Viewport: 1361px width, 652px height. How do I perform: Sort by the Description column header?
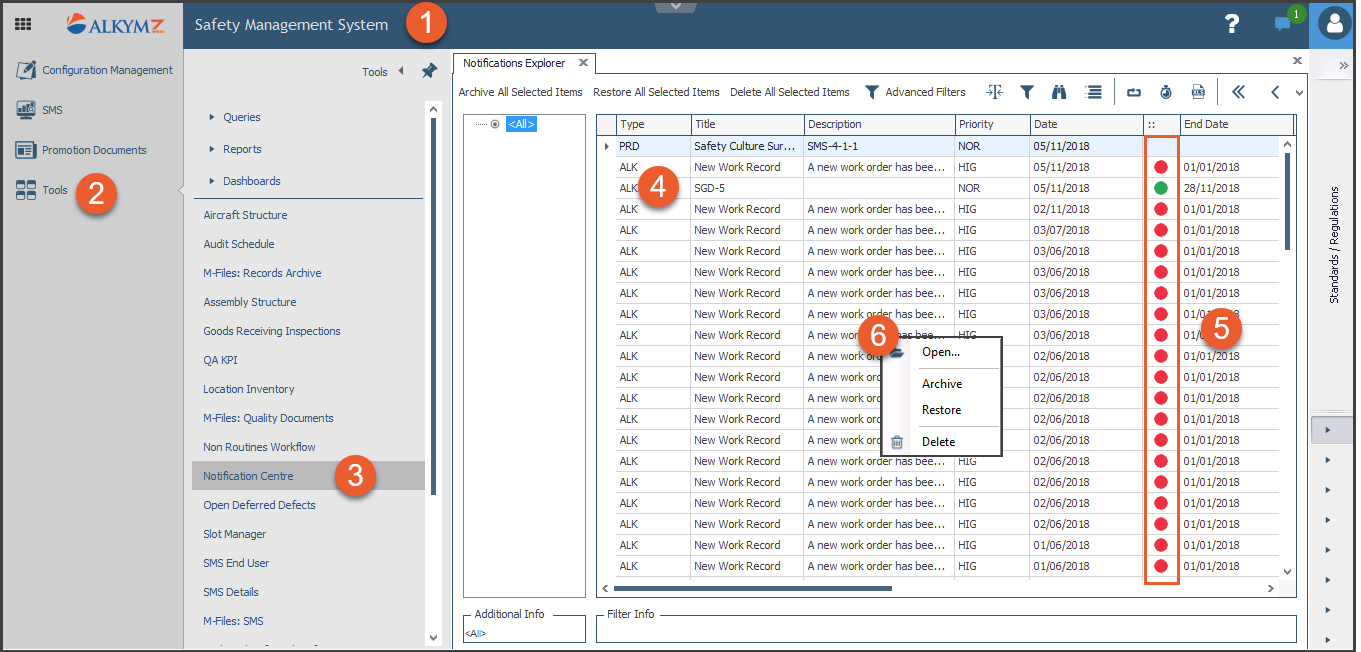pos(879,124)
